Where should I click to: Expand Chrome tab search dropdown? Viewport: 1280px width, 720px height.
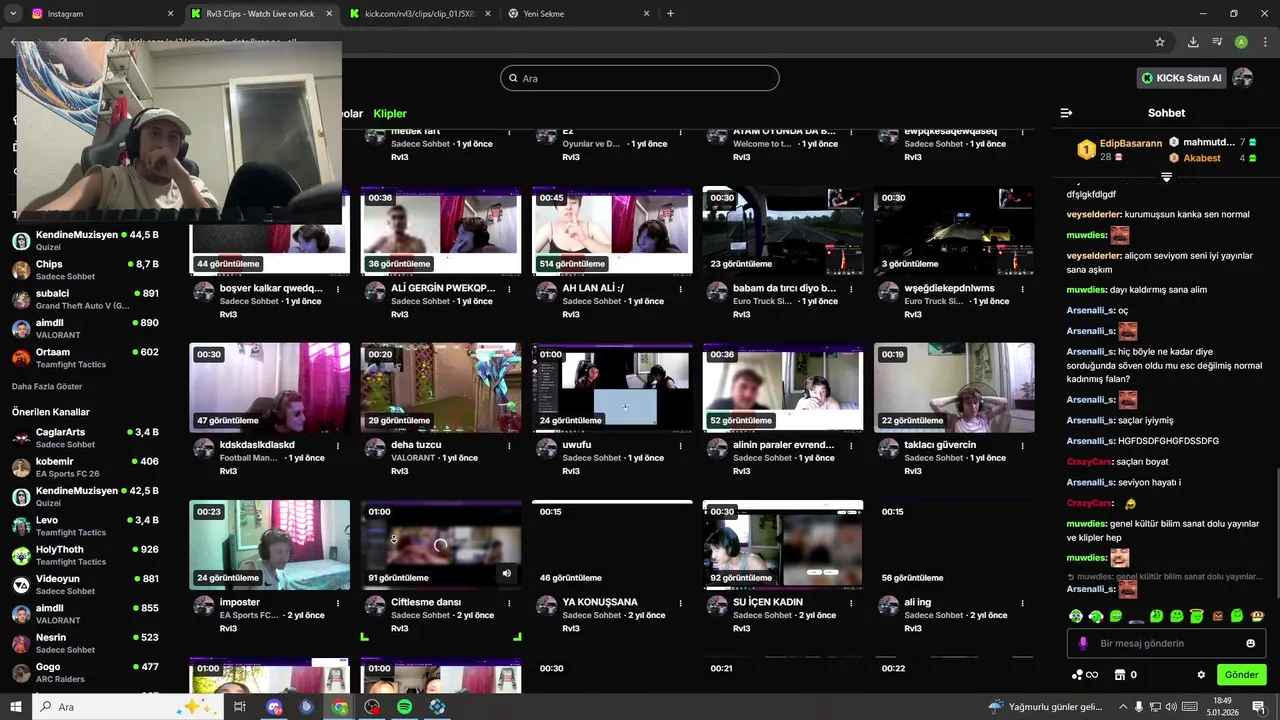(13, 13)
